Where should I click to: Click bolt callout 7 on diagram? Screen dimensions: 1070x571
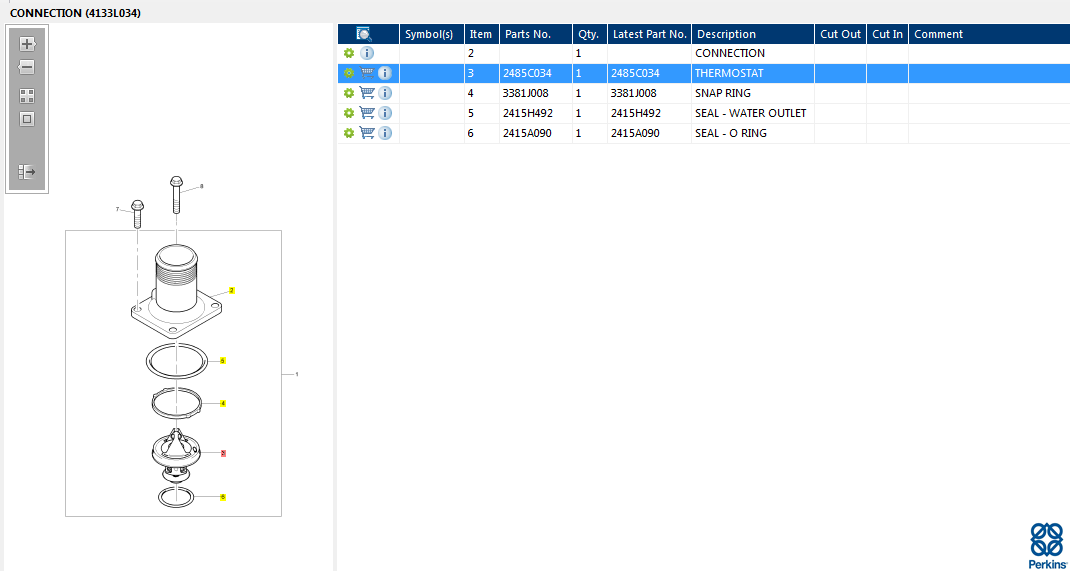tap(117, 209)
